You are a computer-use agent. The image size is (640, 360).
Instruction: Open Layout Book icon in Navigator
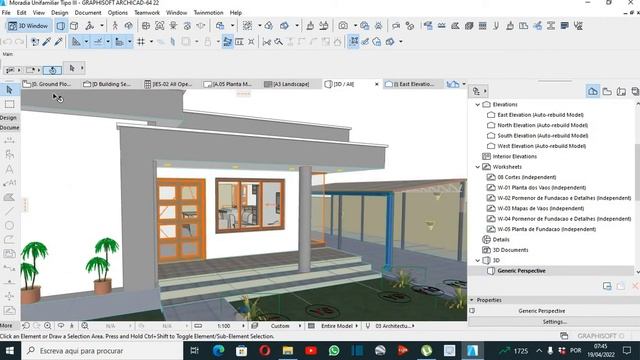pos(621,91)
